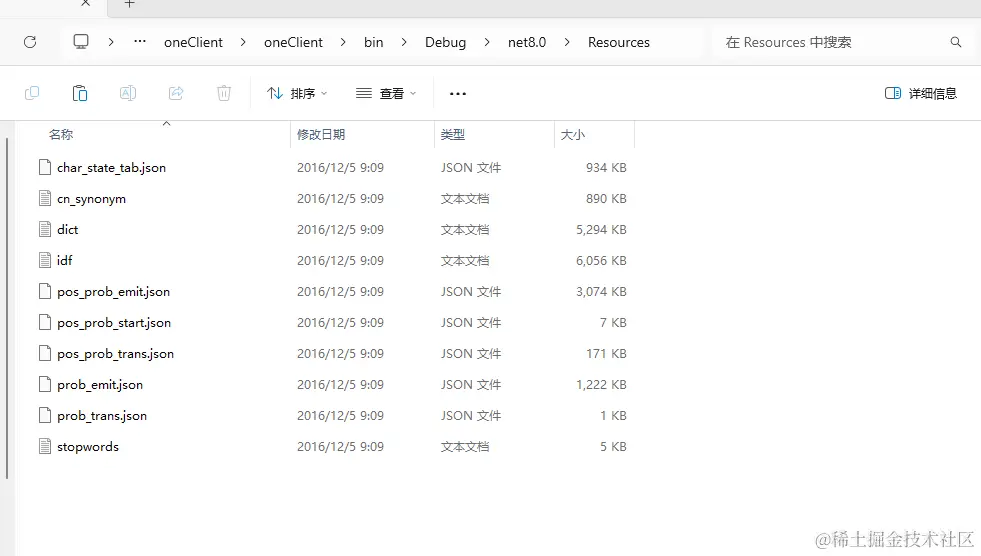Image resolution: width=981 pixels, height=556 pixels.
Task: Select file char_state_tab.json
Action: [x=111, y=168]
